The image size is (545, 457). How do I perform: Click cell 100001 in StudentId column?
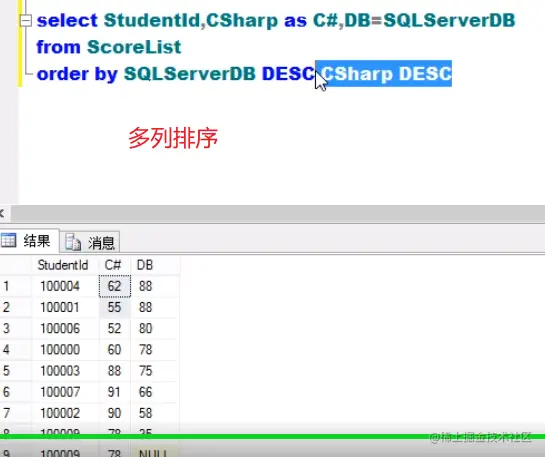65,308
